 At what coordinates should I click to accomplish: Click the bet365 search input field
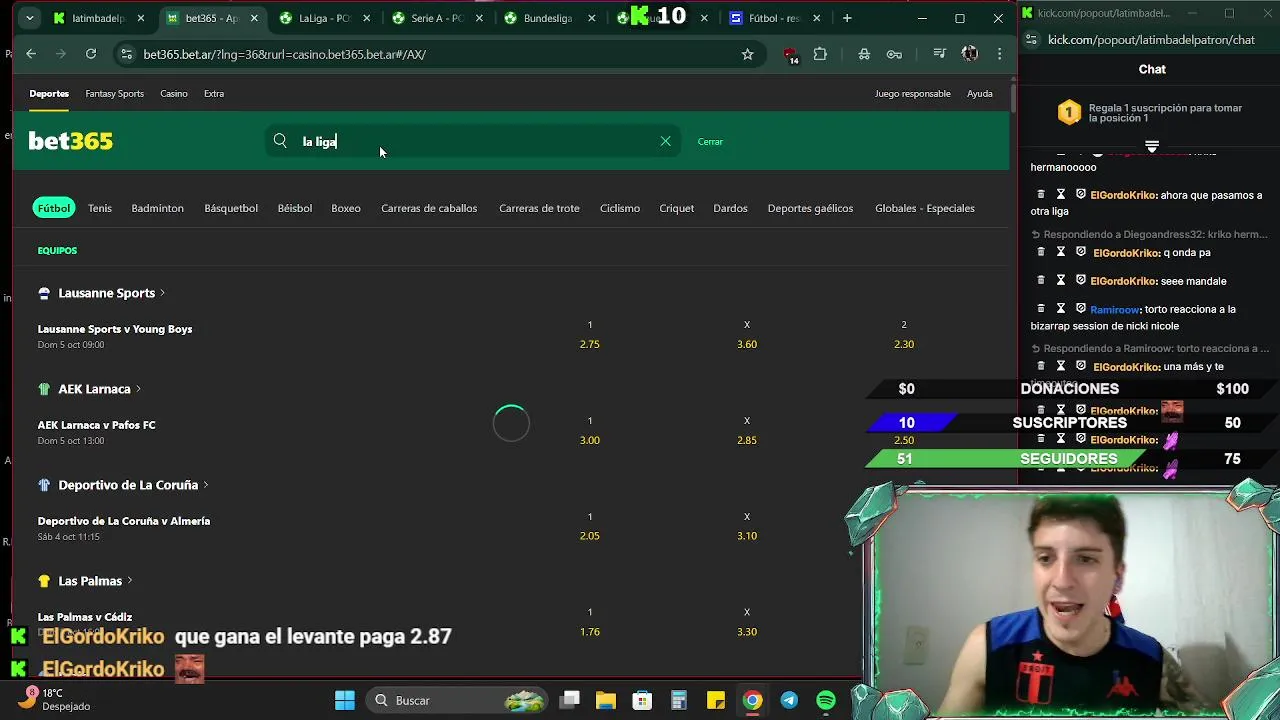click(x=475, y=141)
